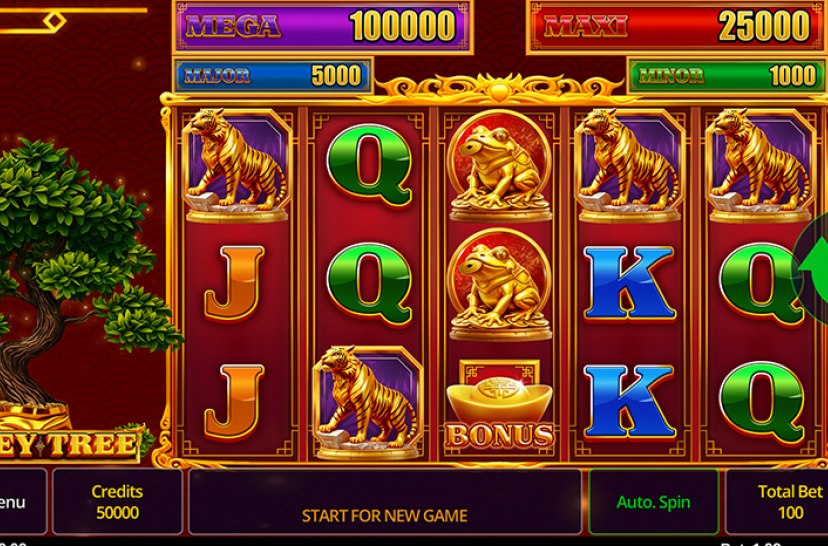The width and height of the screenshot is (828, 546).
Task: Open the Menu panel
Action: (23, 502)
